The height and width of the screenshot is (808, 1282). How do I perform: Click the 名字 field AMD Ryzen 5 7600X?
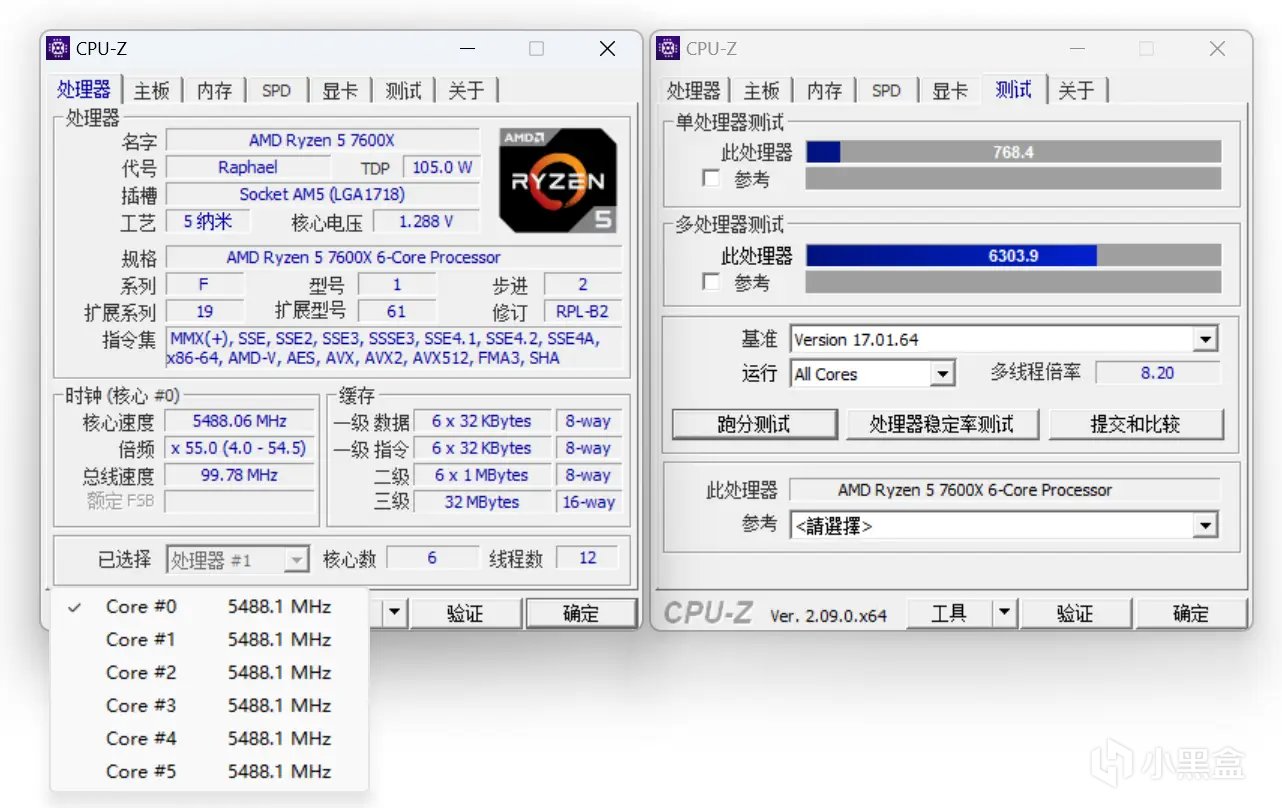(322, 140)
